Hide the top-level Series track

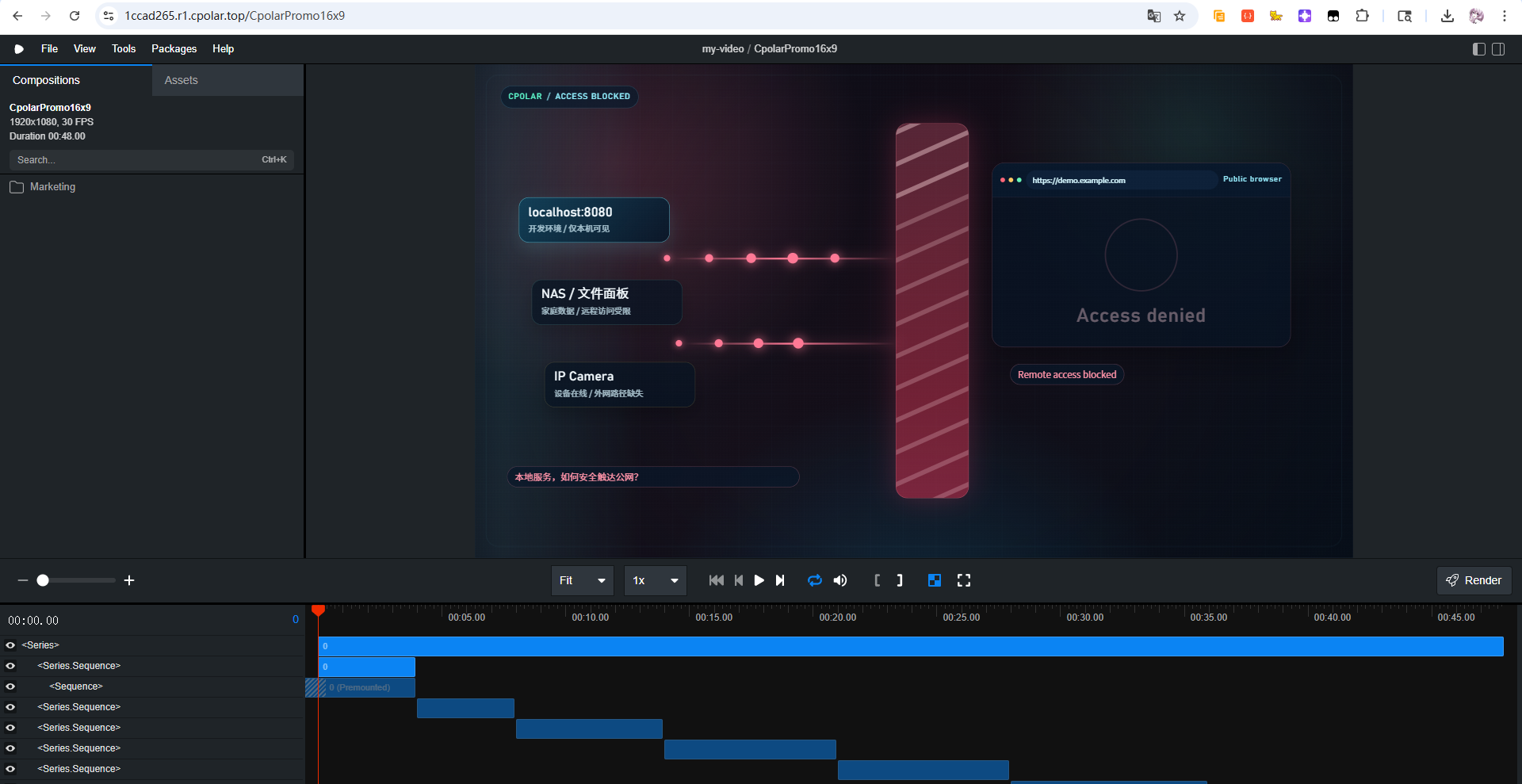(10, 645)
